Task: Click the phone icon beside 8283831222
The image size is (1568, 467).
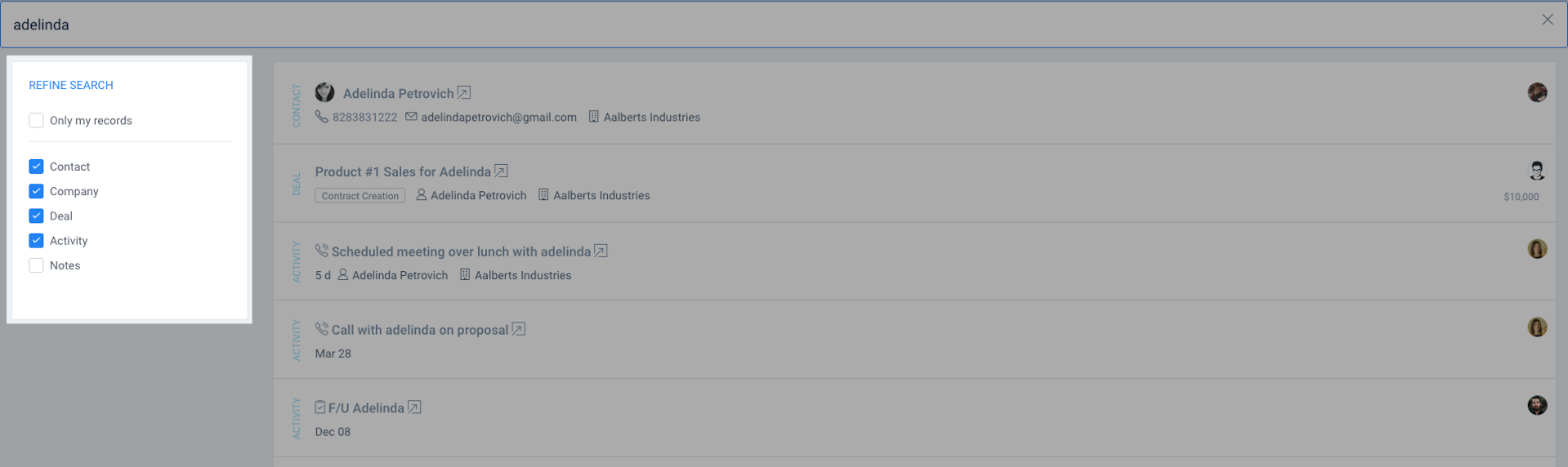Action: [x=322, y=117]
